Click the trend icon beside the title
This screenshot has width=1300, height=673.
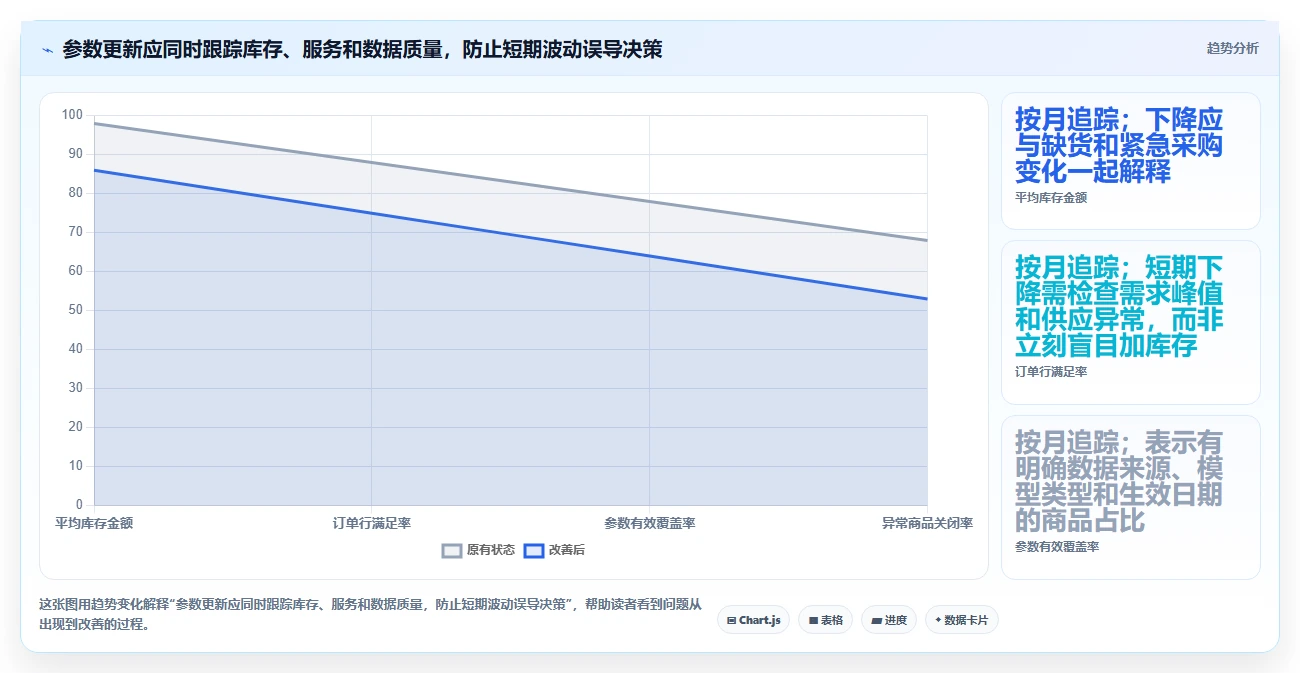tap(47, 50)
